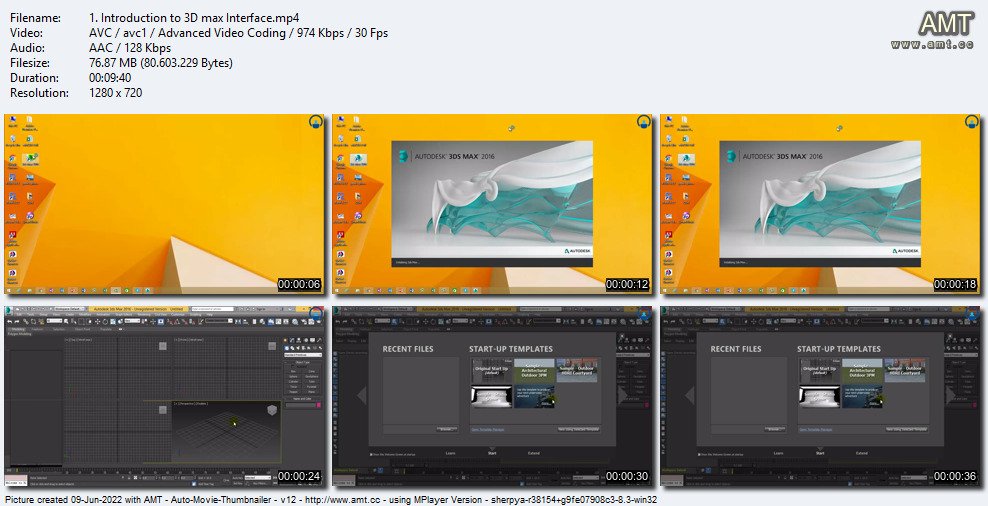The image size is (988, 506).
Task: Toggle Show this Welcome Screen at startup in the 00:00:36 frame
Action: (x=699, y=454)
